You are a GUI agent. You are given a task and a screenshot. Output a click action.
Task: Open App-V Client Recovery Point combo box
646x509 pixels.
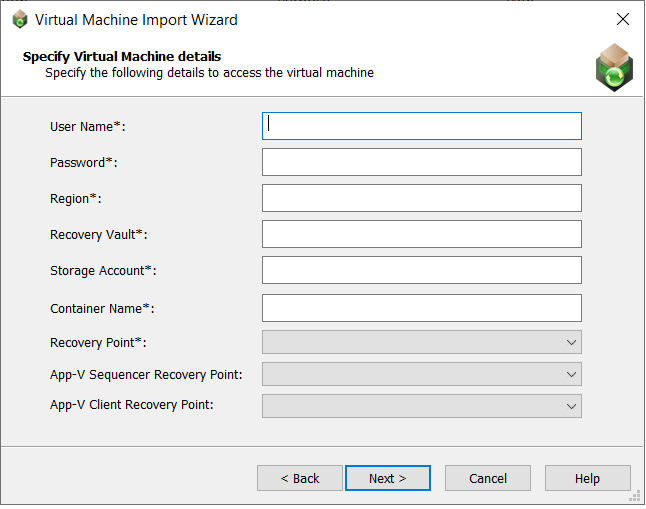(421, 405)
